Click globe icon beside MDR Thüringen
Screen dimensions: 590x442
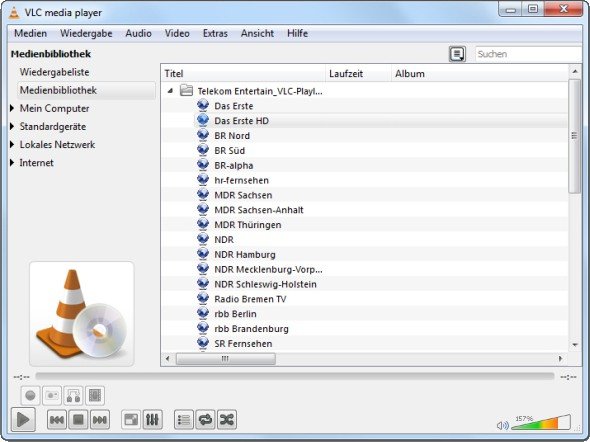point(203,224)
